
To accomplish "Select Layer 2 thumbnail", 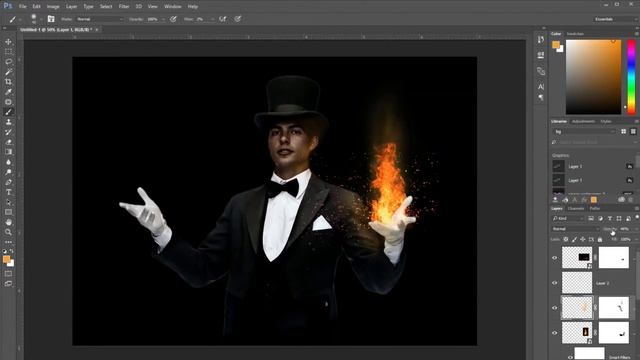I will (x=577, y=282).
